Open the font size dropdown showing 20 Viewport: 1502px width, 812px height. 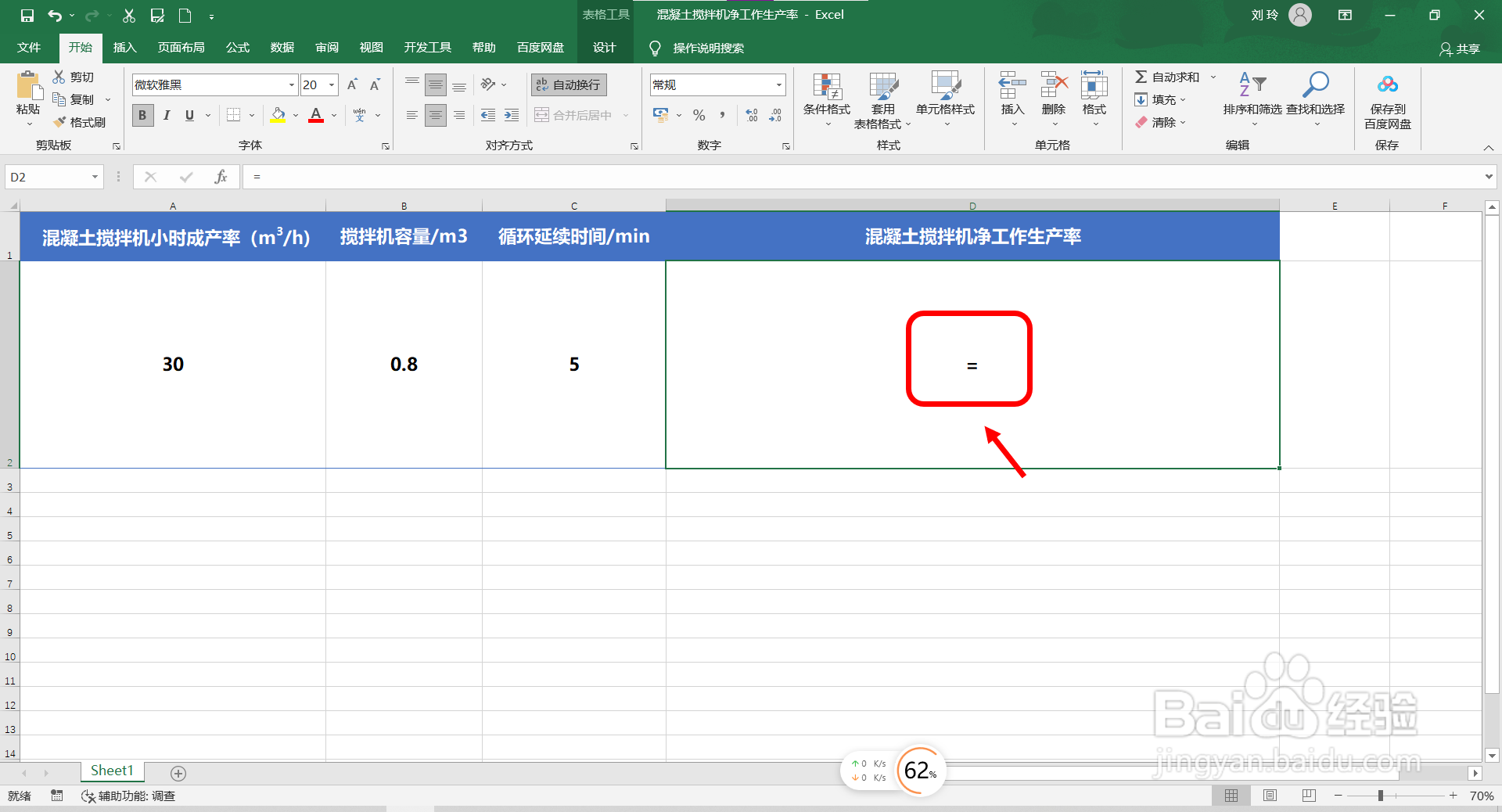(332, 84)
